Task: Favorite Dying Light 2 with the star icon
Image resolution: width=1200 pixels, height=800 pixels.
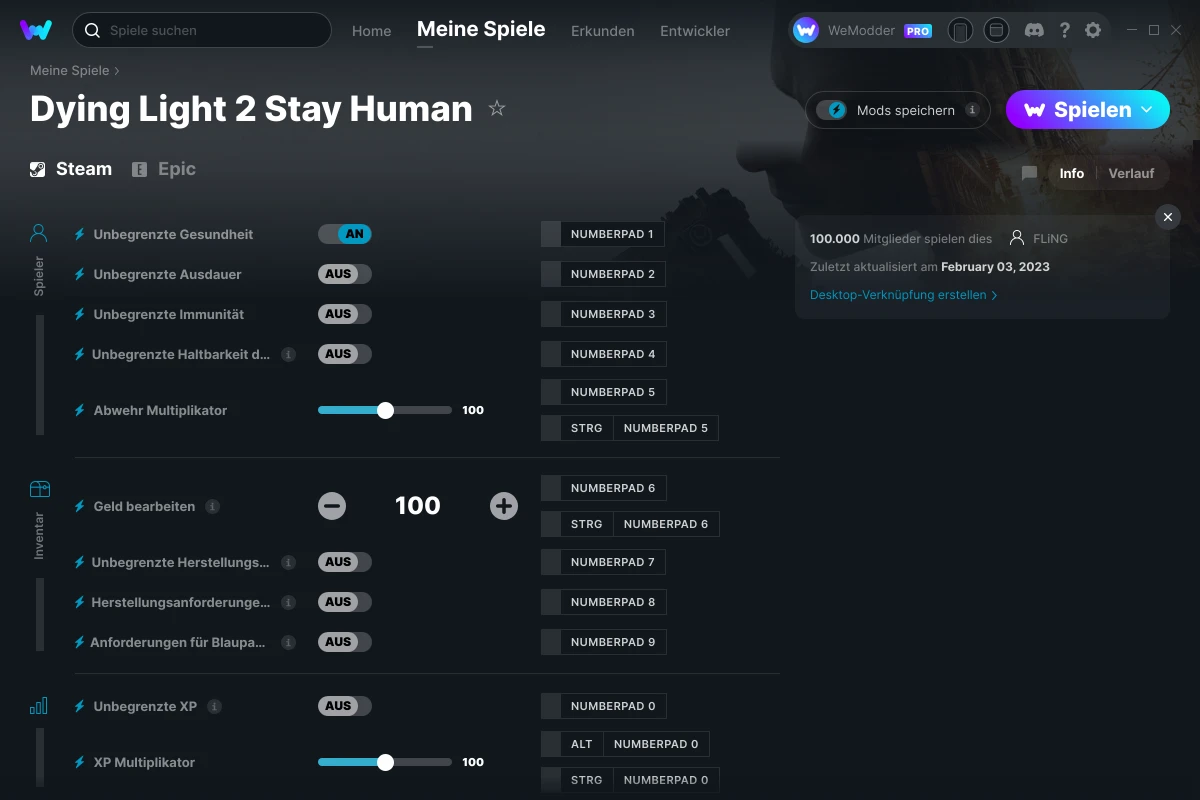Action: (497, 108)
